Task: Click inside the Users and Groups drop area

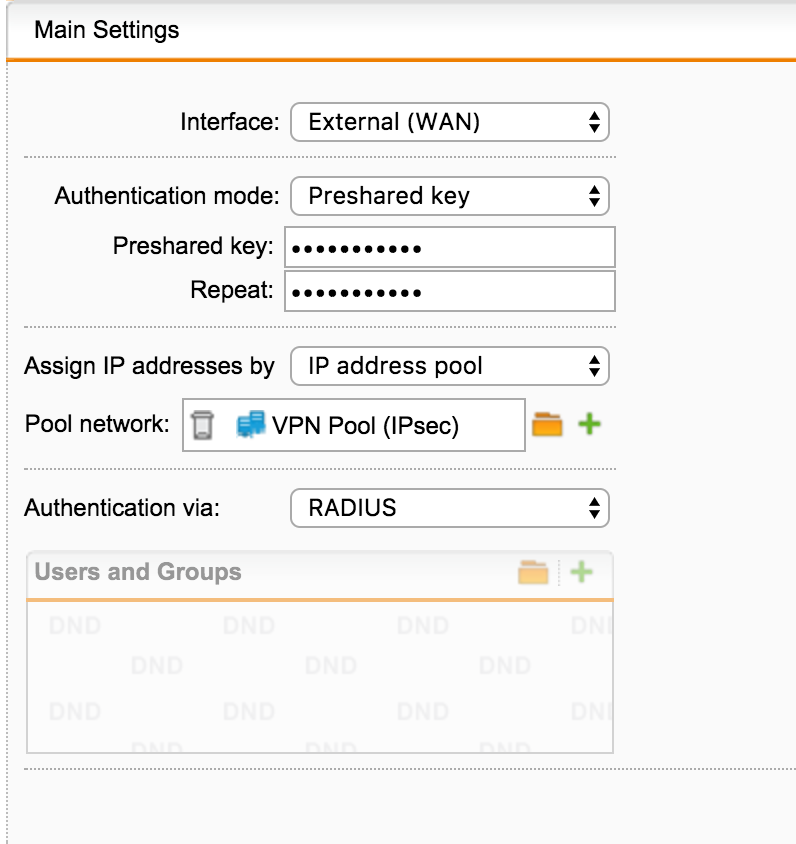Action: click(320, 677)
